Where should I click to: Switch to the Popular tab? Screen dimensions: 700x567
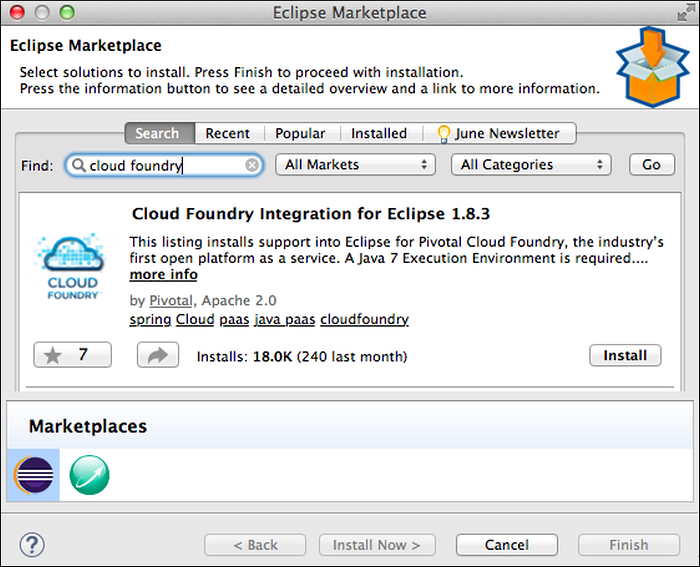(x=300, y=133)
